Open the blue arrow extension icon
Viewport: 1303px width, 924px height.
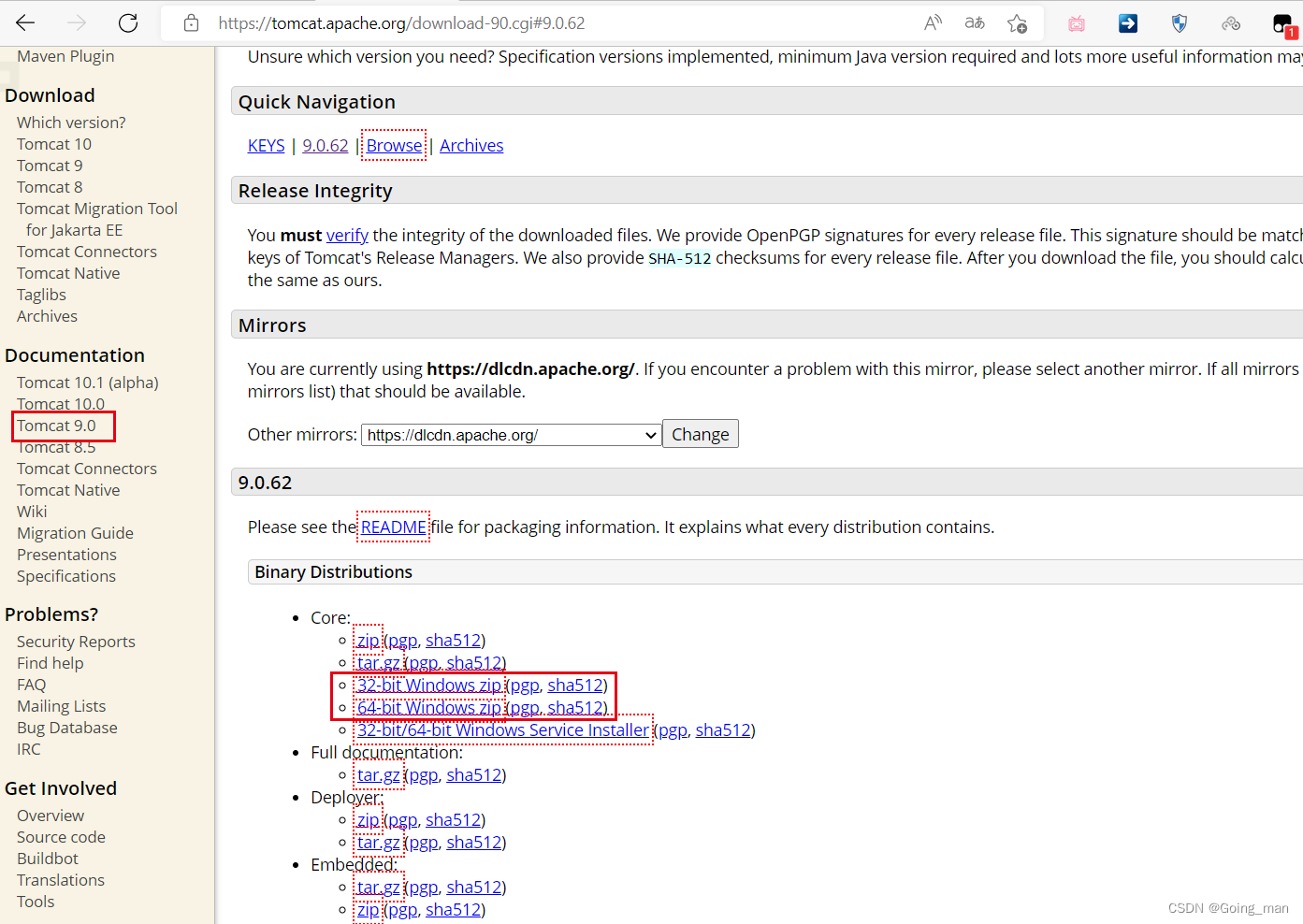[1128, 23]
